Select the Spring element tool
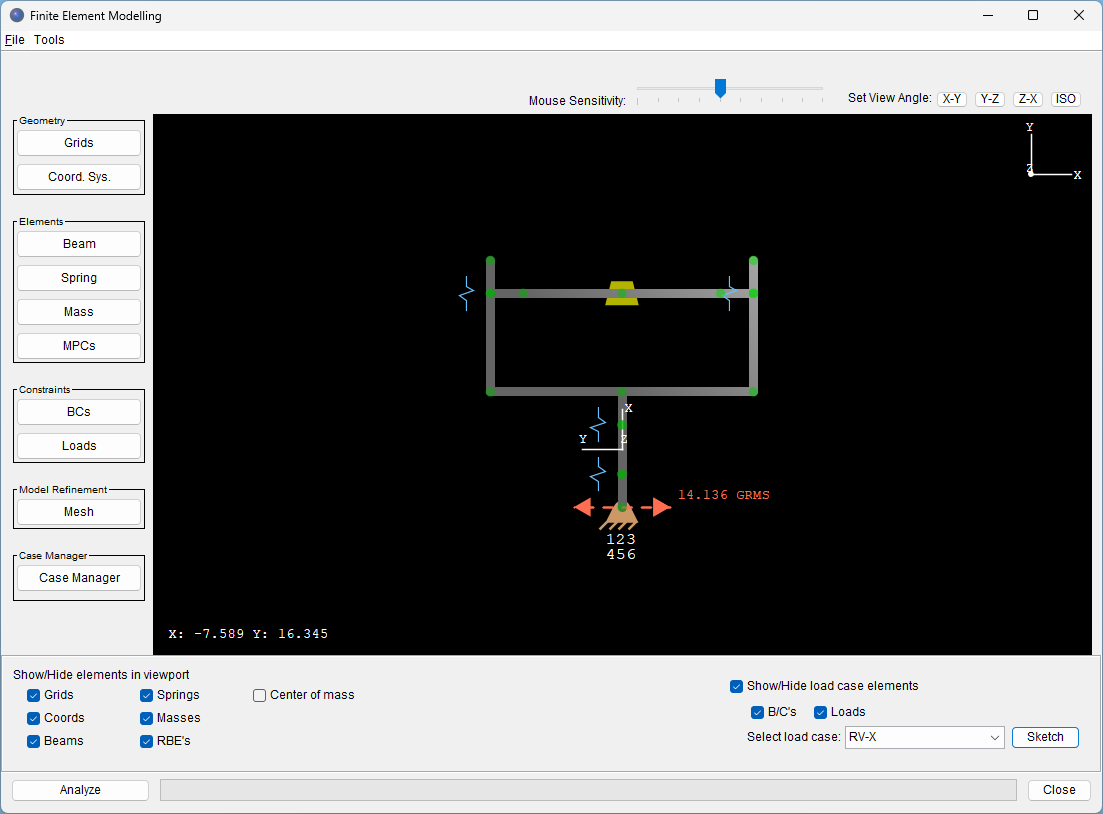This screenshot has width=1103, height=814. pos(78,277)
